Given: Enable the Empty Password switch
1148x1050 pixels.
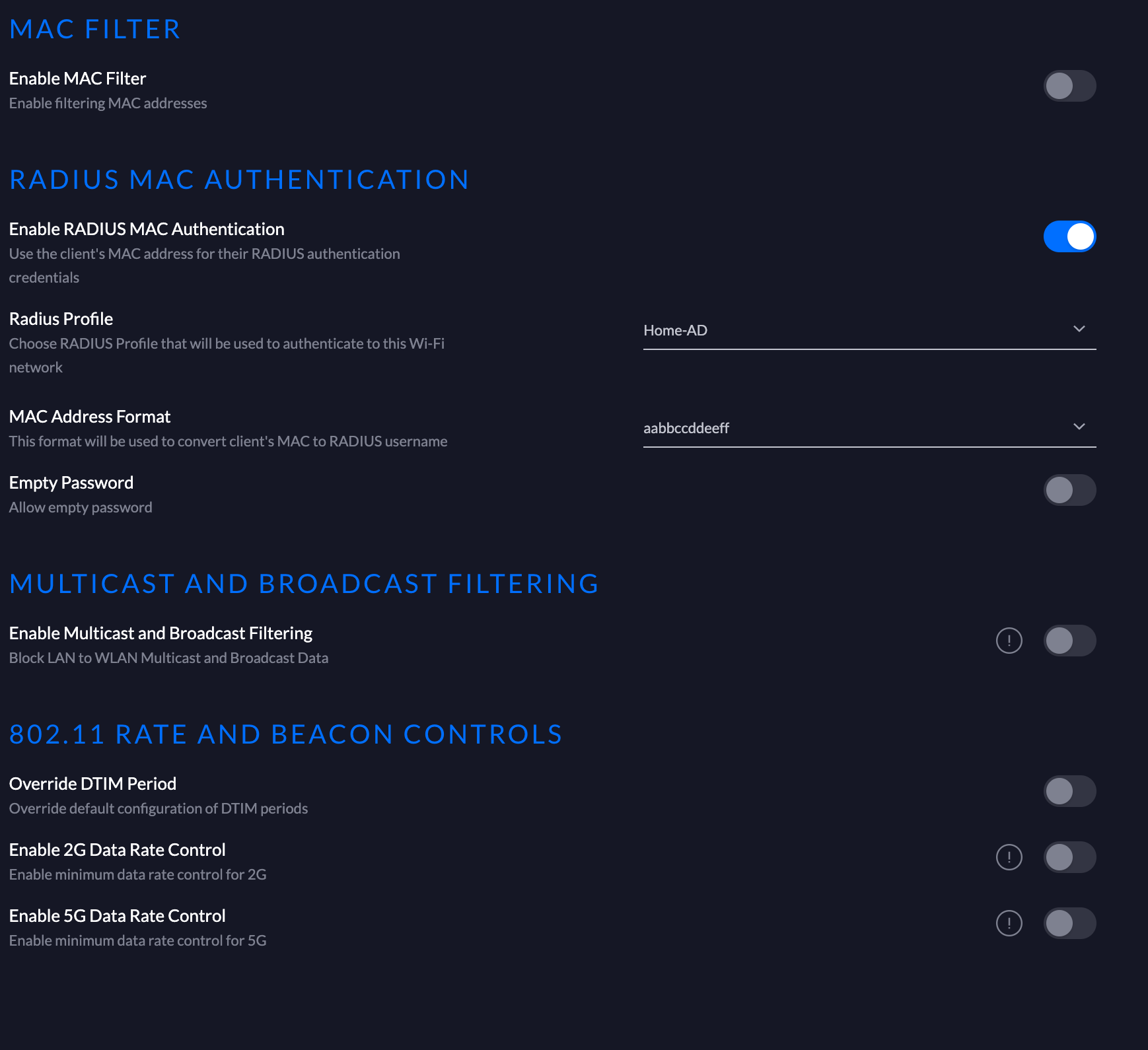Looking at the screenshot, I should (1069, 490).
